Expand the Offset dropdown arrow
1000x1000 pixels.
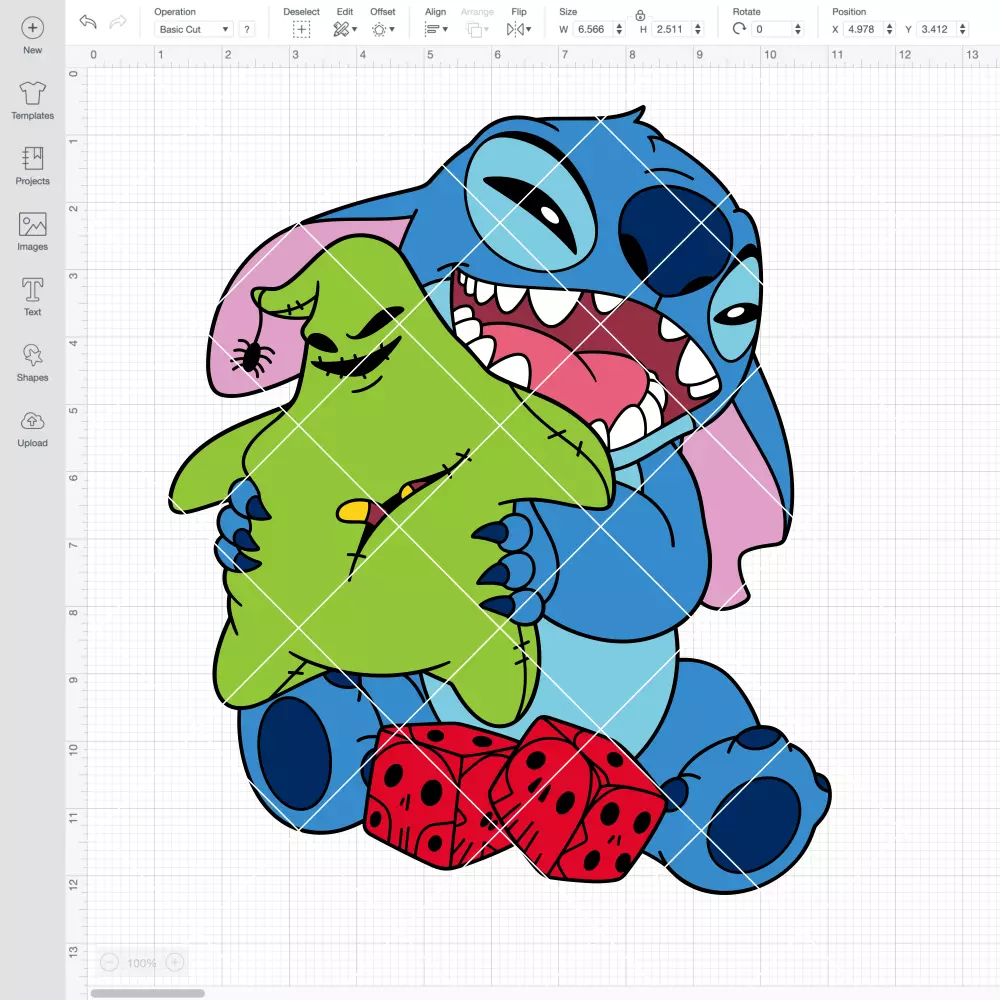click(x=392, y=29)
